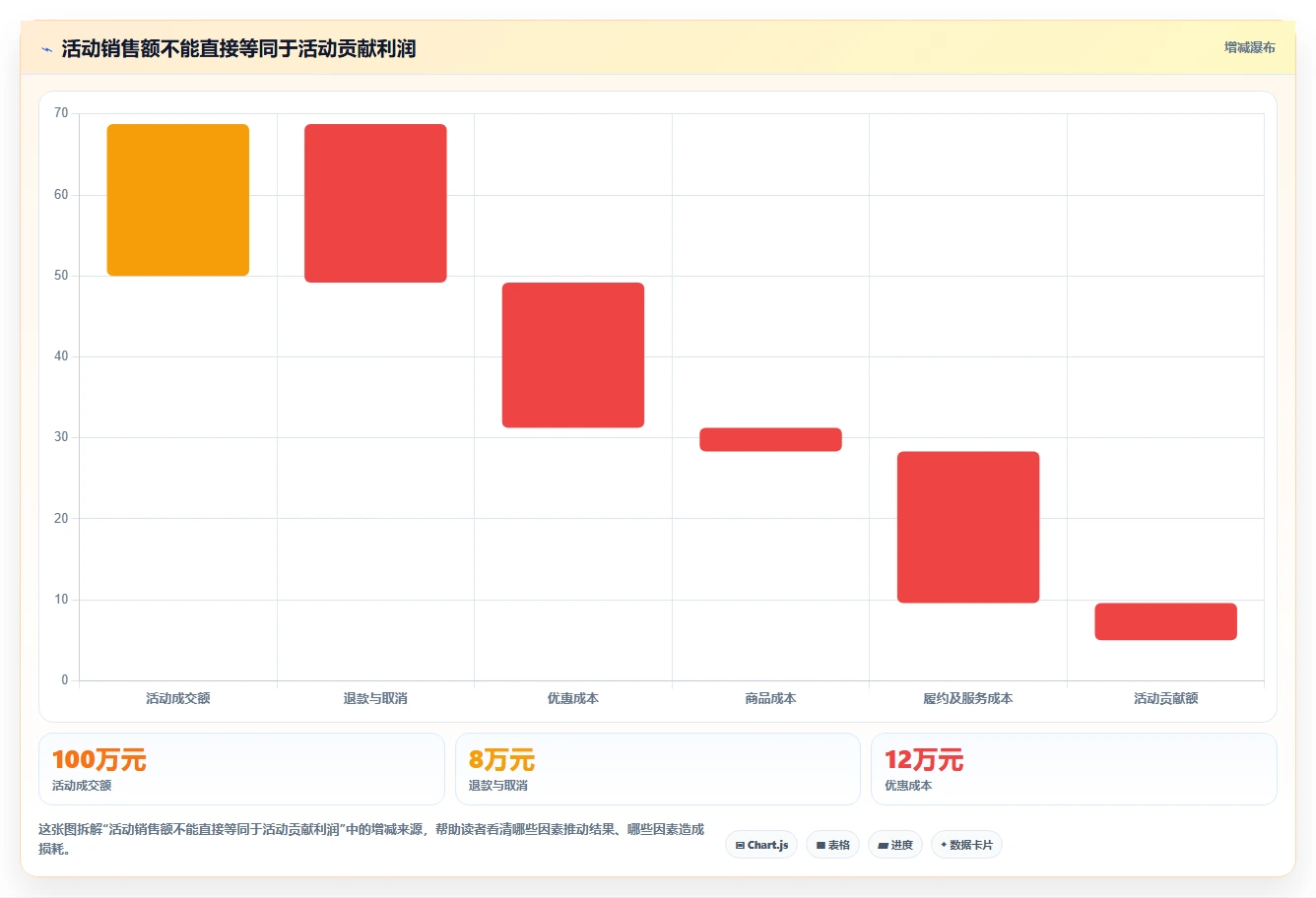Open the 8万元 退款与取消 data card
The width and height of the screenshot is (1316, 898).
658,769
